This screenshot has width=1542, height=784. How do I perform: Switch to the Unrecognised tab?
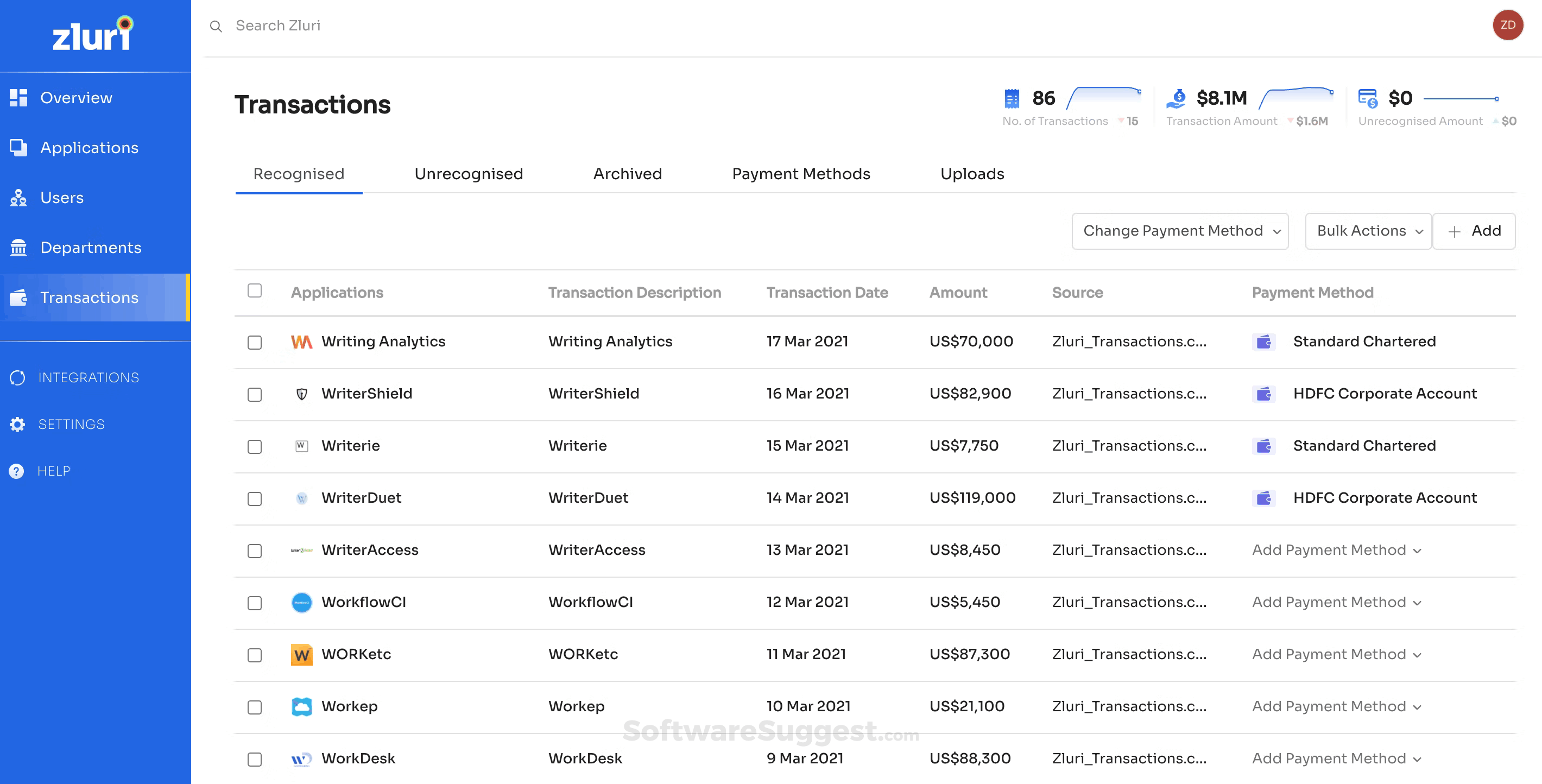pyautogui.click(x=468, y=174)
